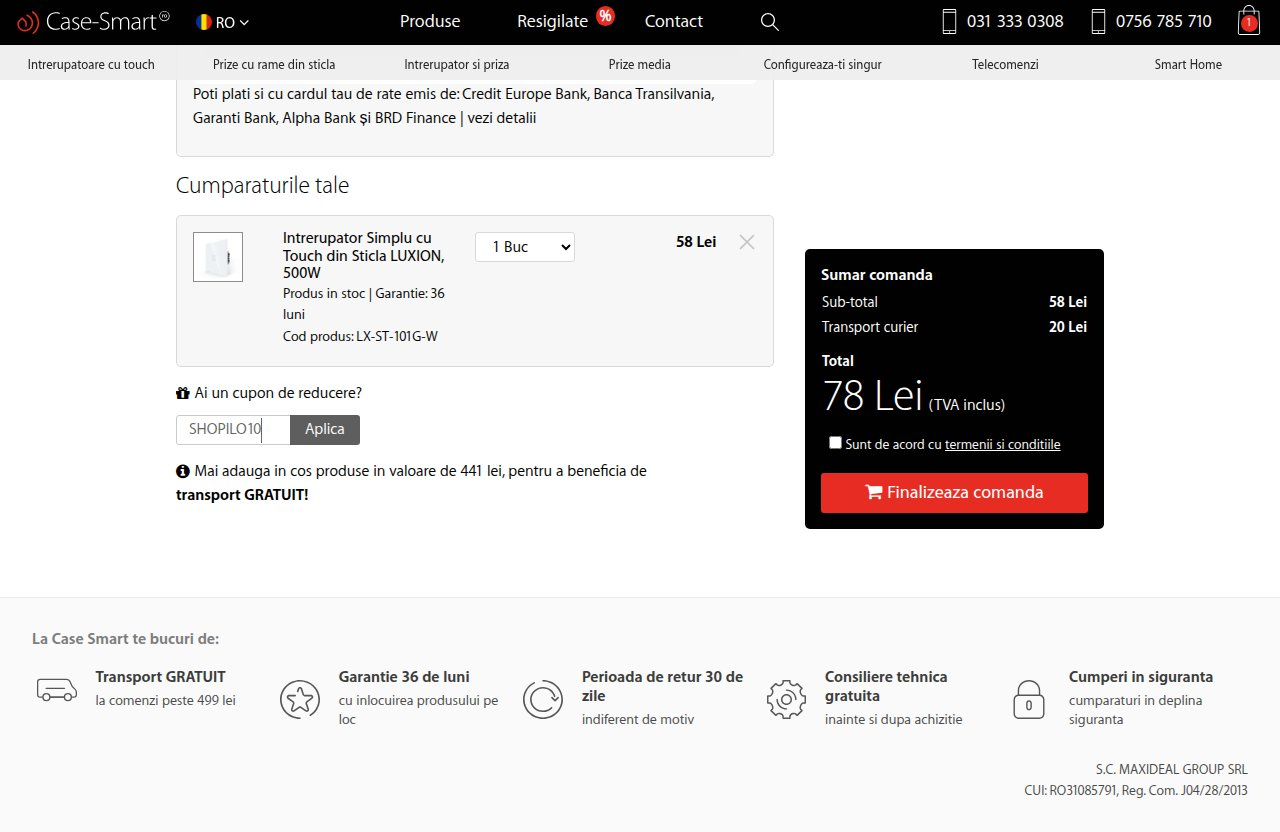Image resolution: width=1280 pixels, height=832 pixels.
Task: Follow the vezi detalii link
Action: click(502, 118)
